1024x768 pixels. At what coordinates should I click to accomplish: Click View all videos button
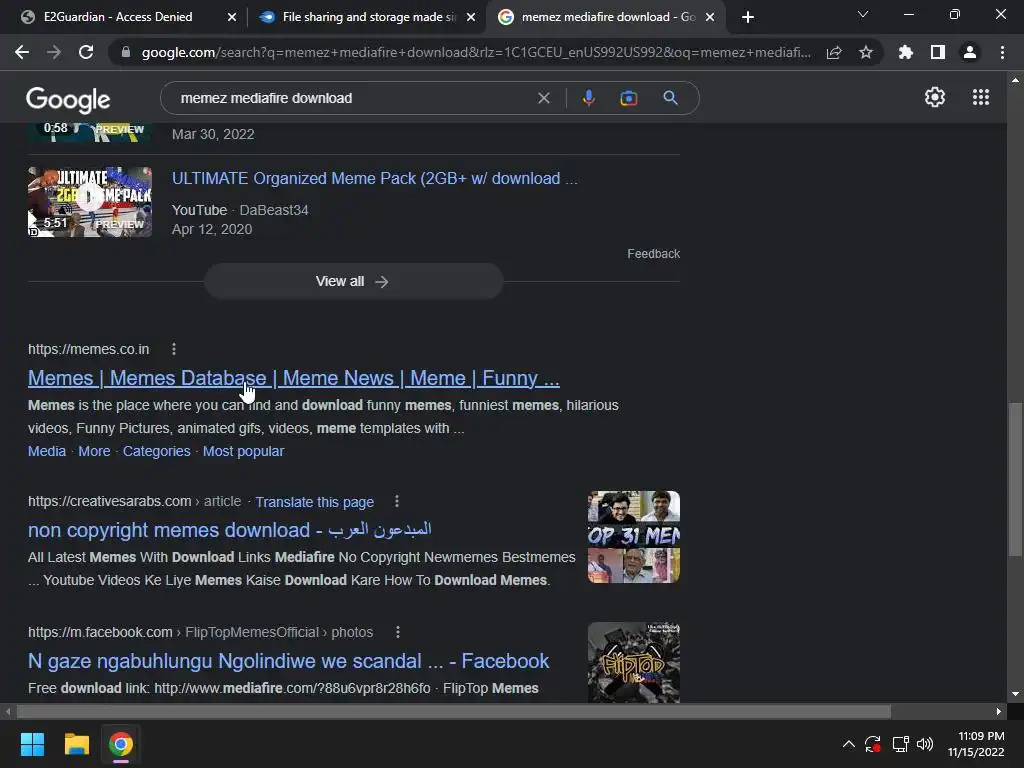click(353, 281)
